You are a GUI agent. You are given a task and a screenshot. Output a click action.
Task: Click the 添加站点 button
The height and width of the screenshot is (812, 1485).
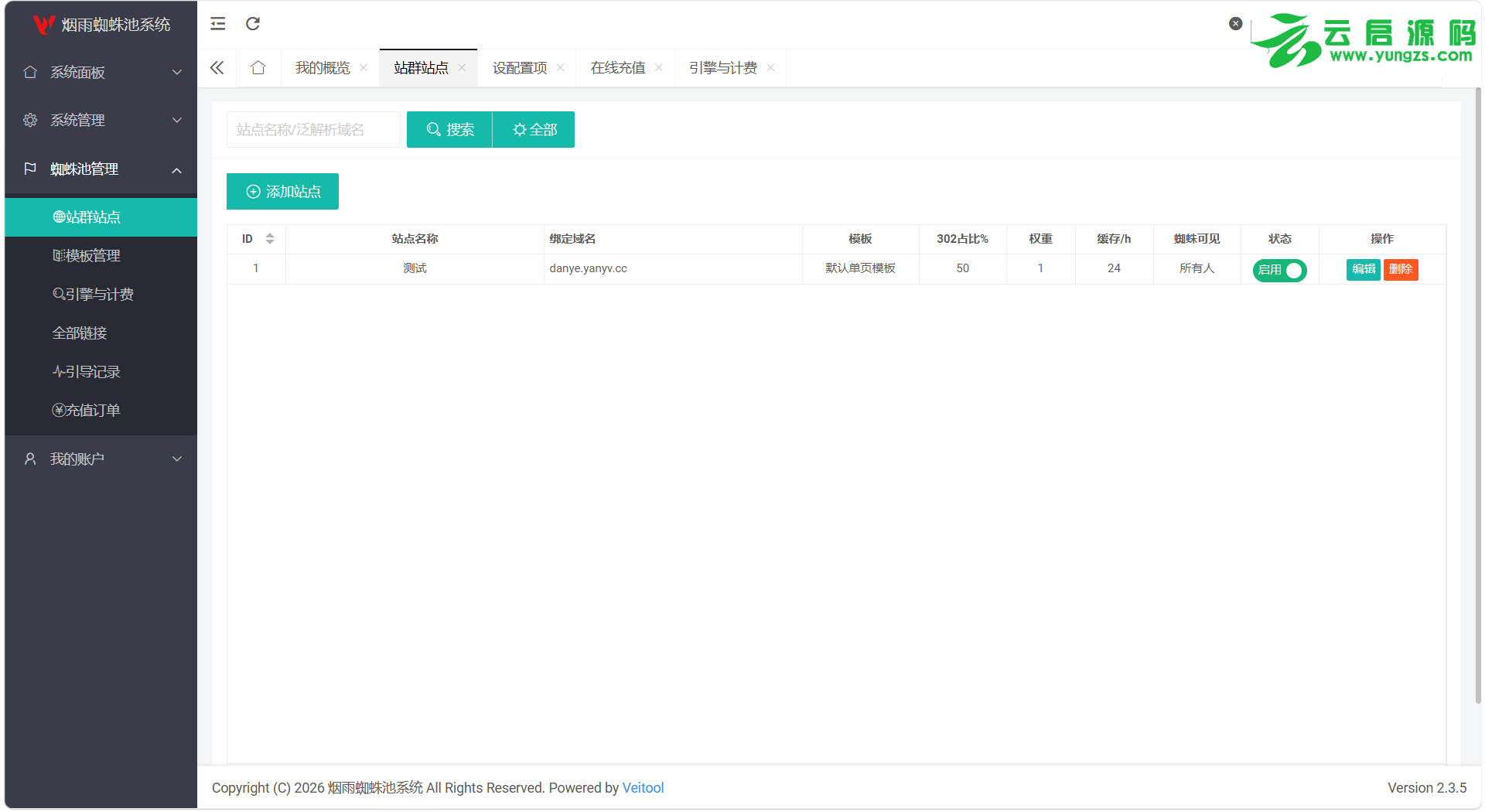[282, 191]
